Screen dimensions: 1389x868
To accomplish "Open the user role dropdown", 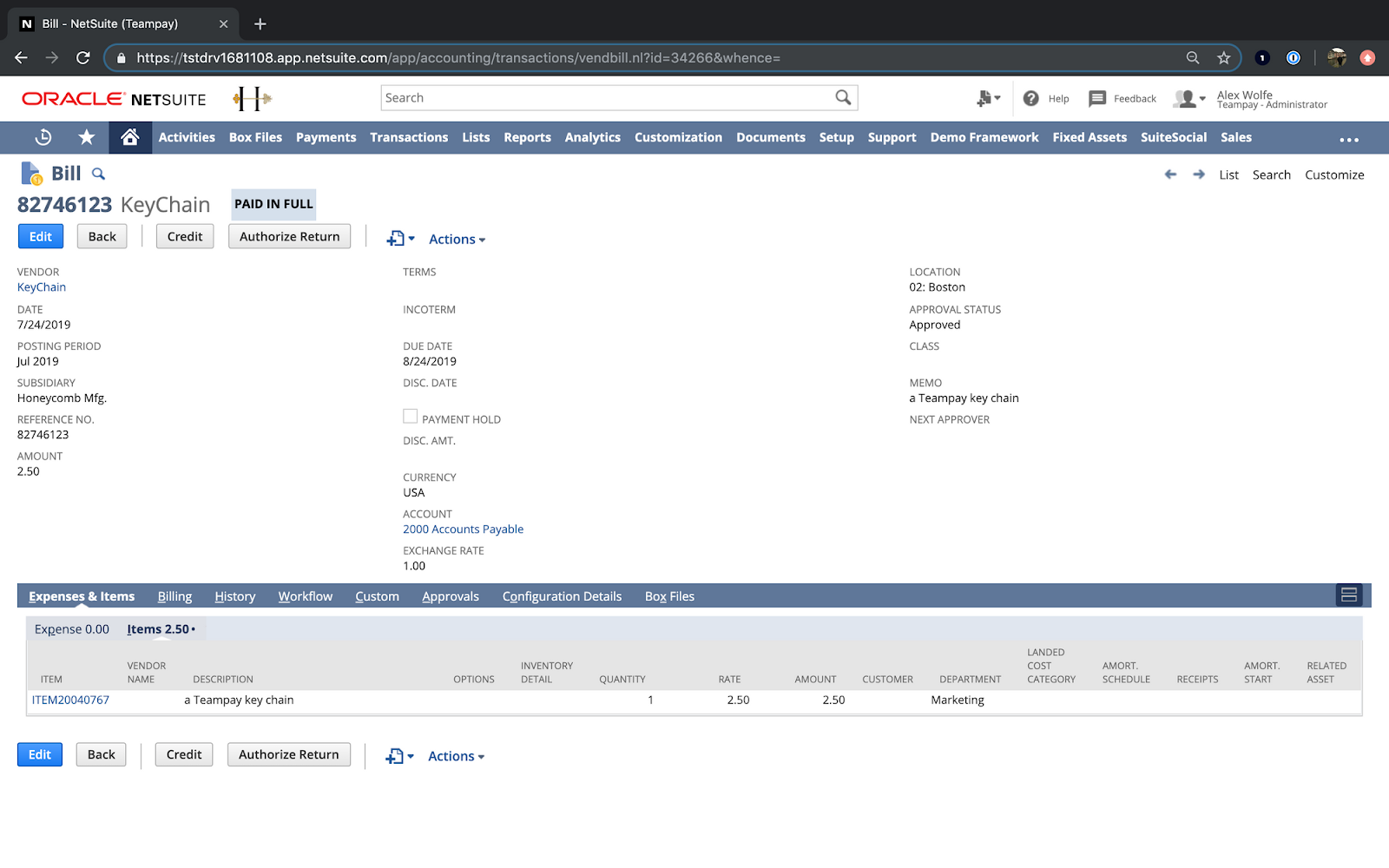I will 1189,99.
